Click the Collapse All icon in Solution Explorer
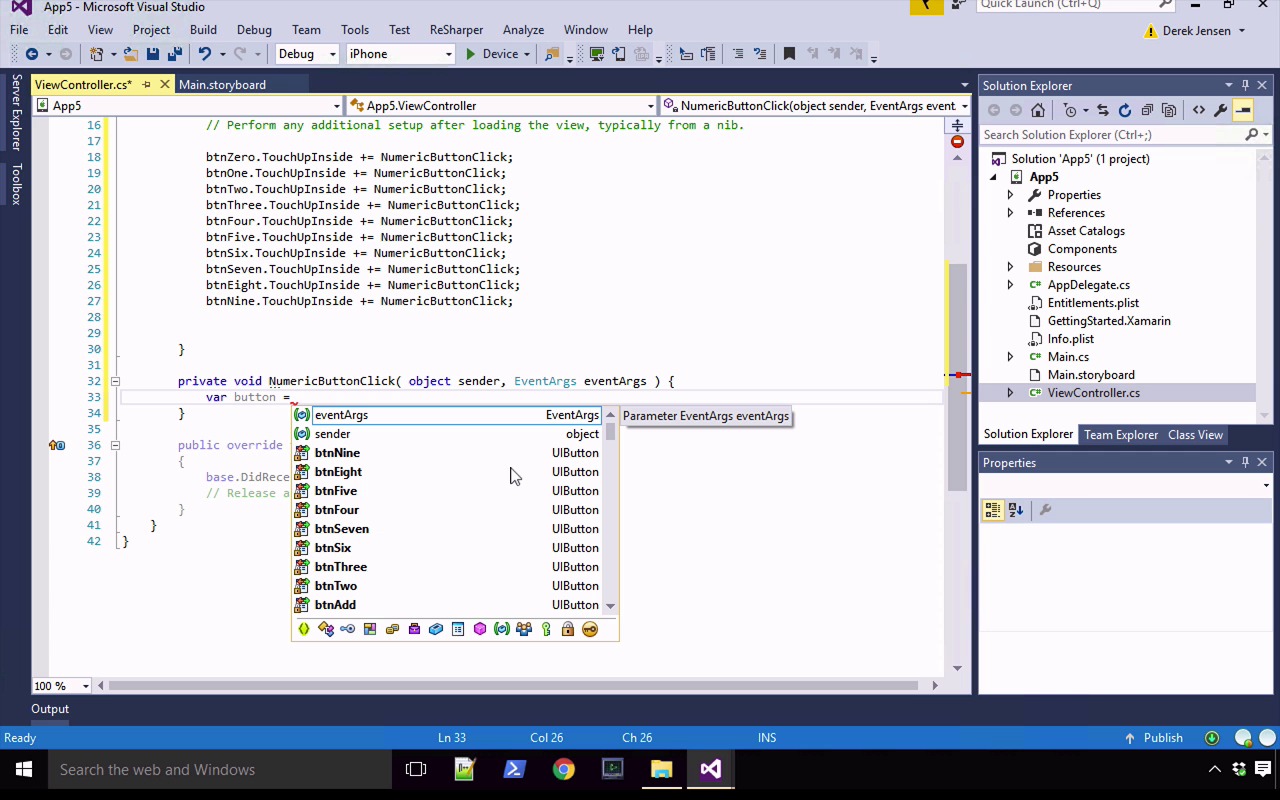1280x800 pixels. (x=1146, y=110)
